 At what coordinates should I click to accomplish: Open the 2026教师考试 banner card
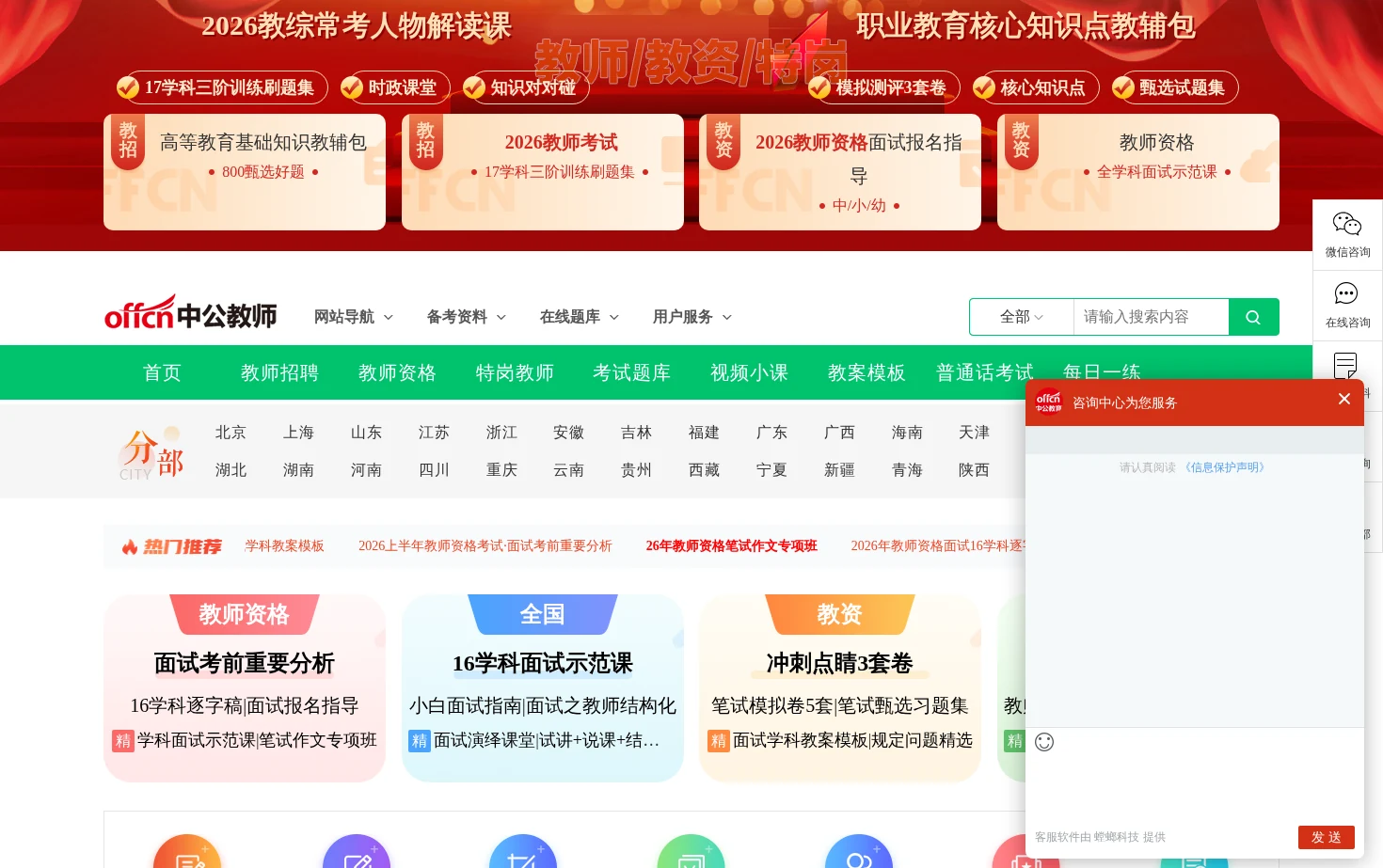tap(543, 172)
